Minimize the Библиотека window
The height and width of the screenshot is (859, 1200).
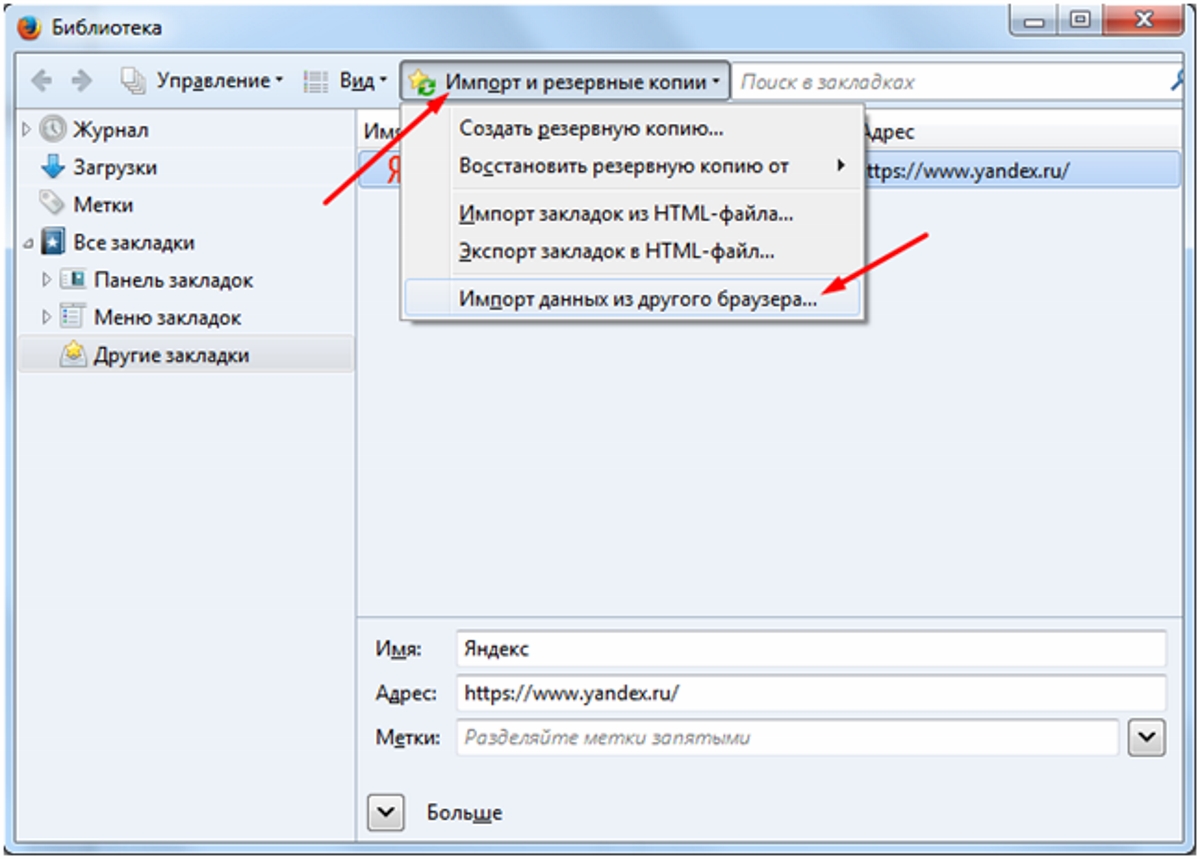pyautogui.click(x=1035, y=20)
